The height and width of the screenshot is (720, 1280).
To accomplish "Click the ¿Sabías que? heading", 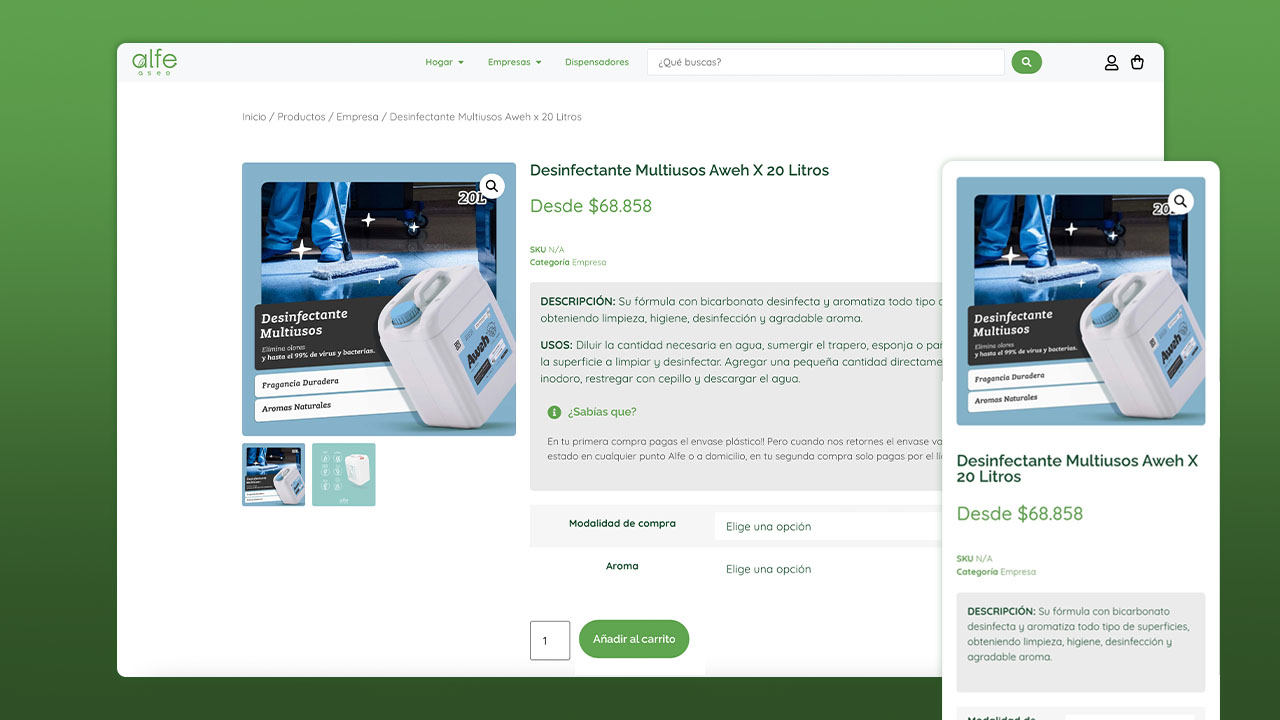I will click(602, 412).
